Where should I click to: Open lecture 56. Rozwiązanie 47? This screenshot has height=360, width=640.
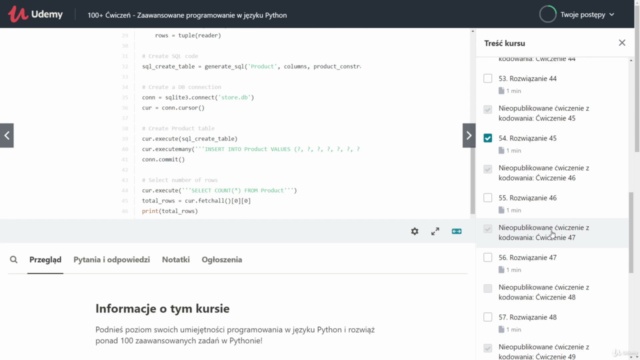(527, 257)
